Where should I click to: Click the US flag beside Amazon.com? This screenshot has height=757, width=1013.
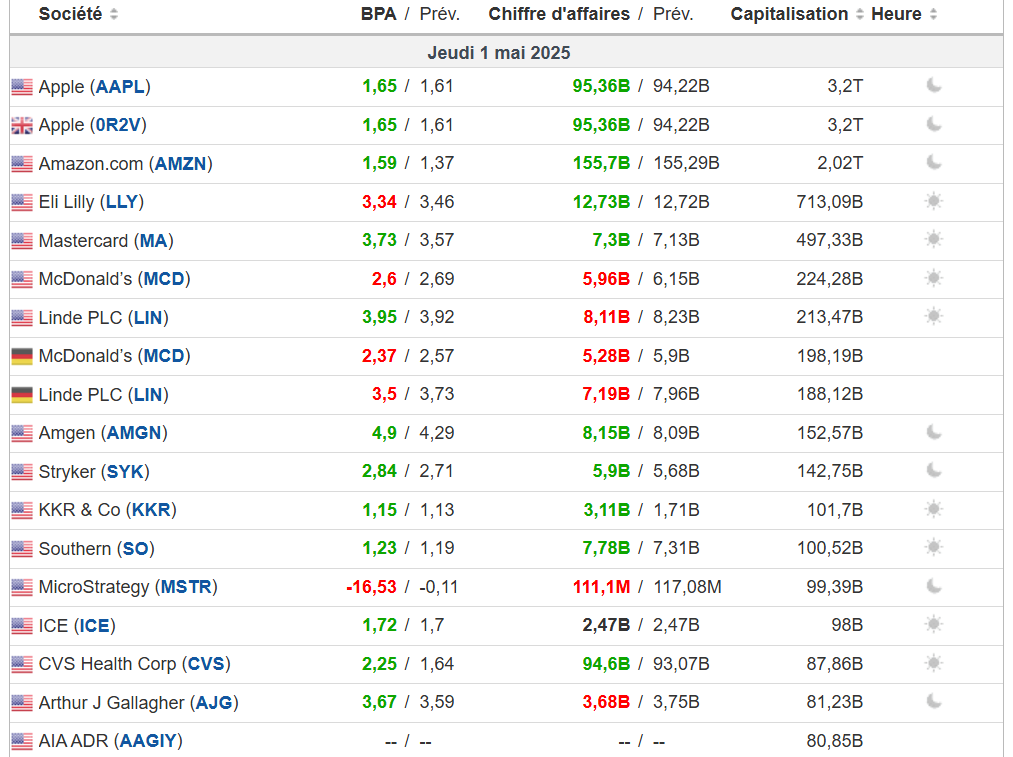22,164
